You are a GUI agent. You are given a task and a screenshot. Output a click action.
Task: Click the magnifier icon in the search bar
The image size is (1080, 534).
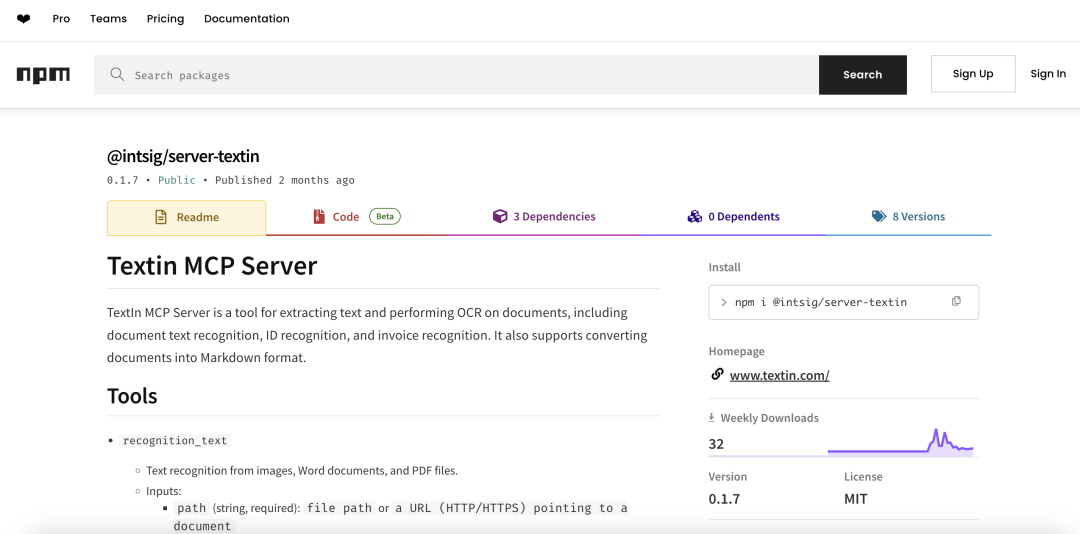[x=117, y=74]
